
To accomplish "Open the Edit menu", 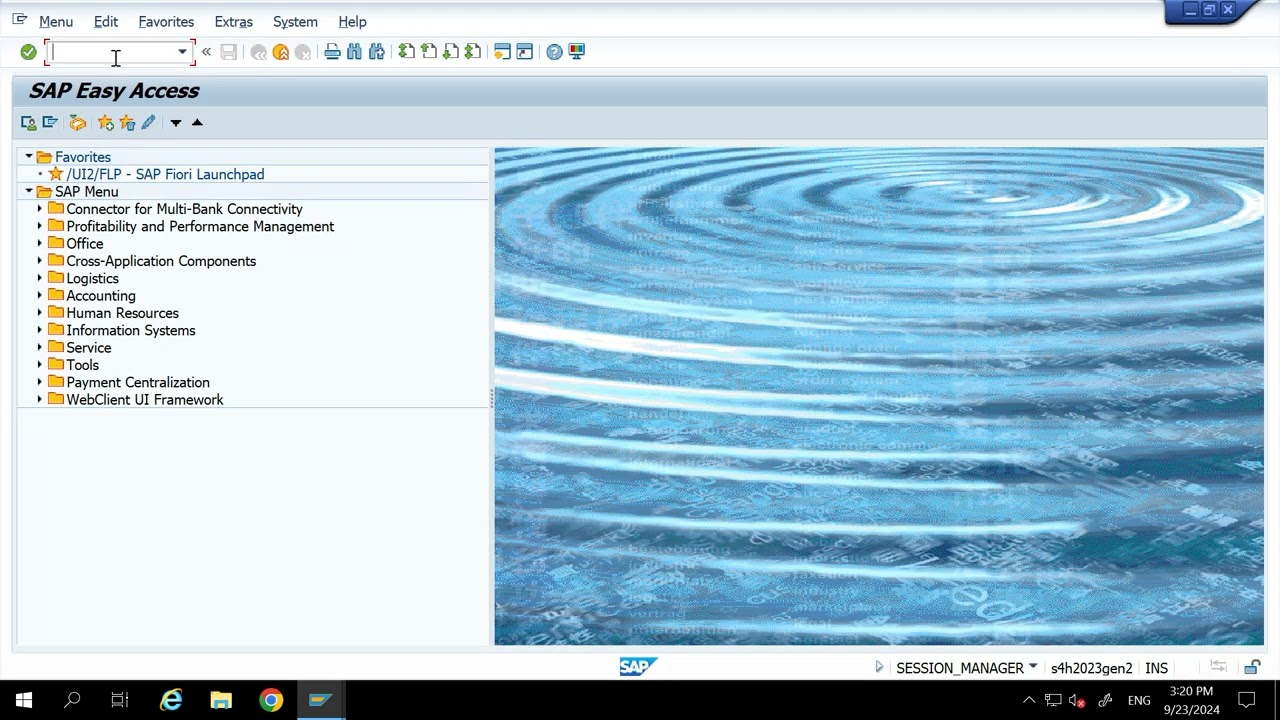I will pos(106,22).
